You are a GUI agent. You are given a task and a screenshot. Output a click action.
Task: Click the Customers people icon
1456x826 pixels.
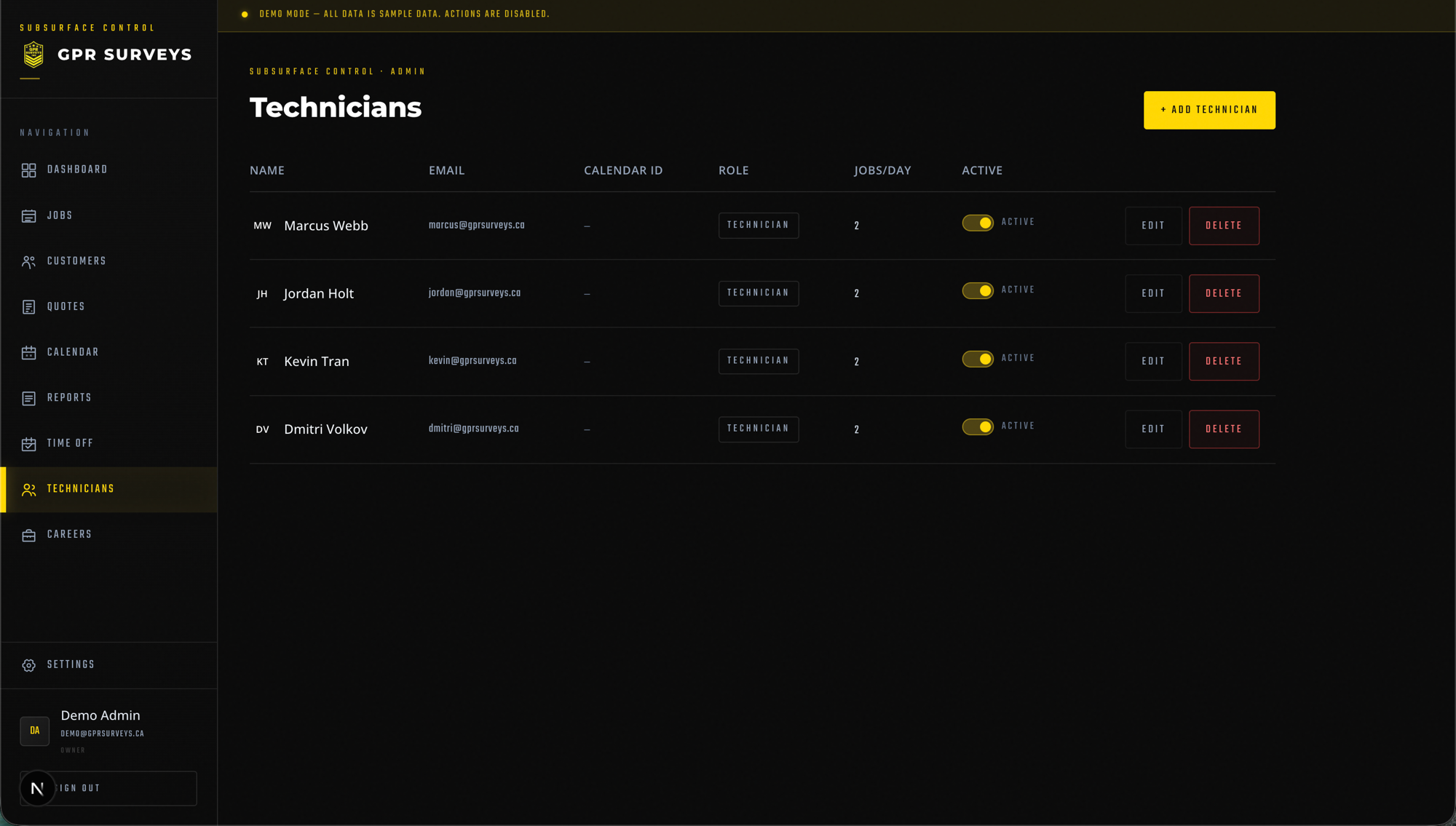point(28,262)
